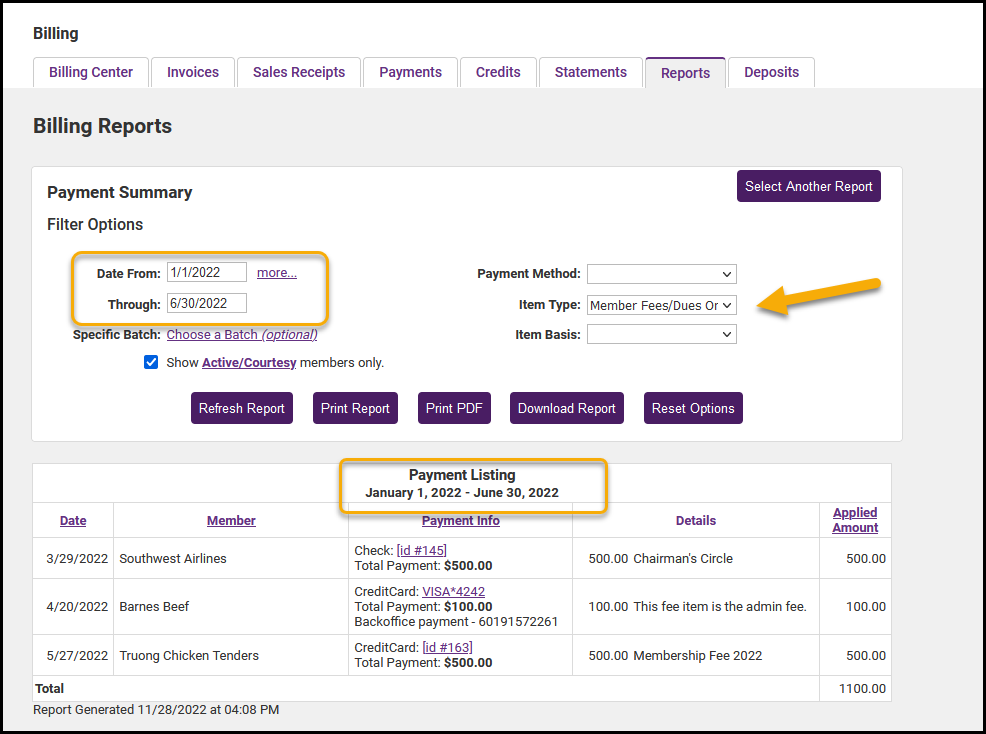Go to the Sales Receipts tab
Screen dimensions: 986x734
pyautogui.click(x=299, y=72)
